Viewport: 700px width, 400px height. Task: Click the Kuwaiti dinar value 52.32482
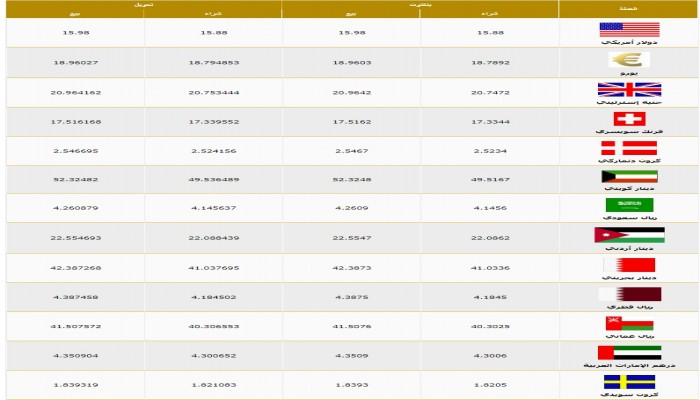point(76,179)
